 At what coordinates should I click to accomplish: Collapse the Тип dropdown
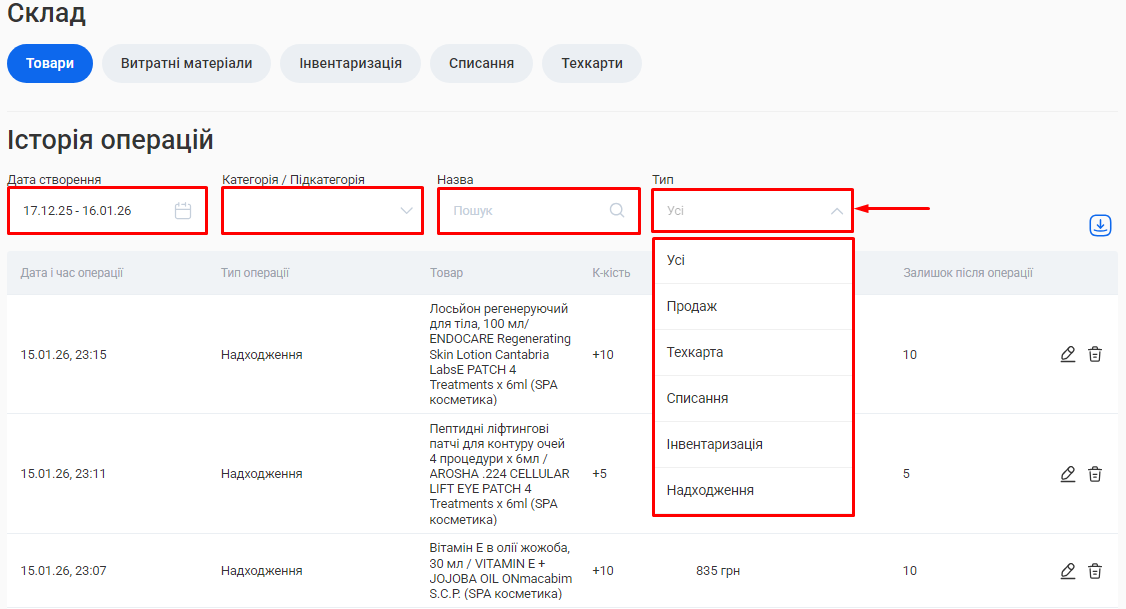(836, 211)
